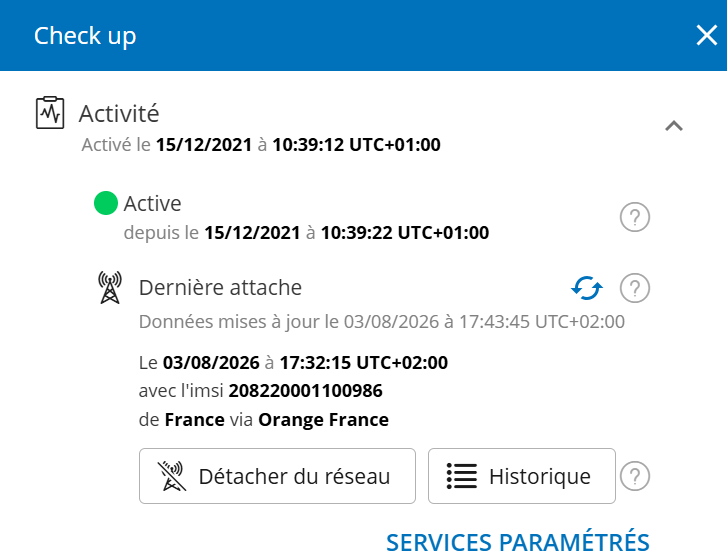727x560 pixels.
Task: Click the antenna tower icon
Action: (110, 287)
